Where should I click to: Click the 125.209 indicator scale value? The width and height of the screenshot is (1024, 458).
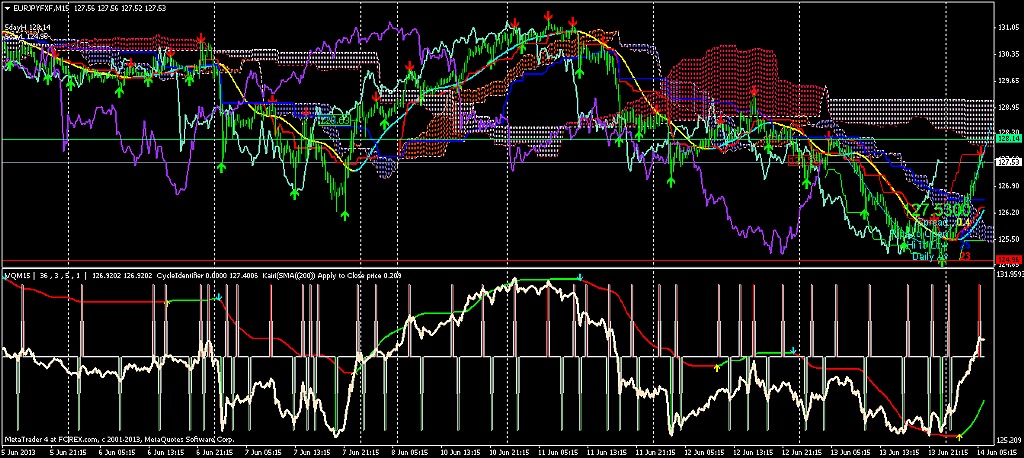click(1008, 439)
